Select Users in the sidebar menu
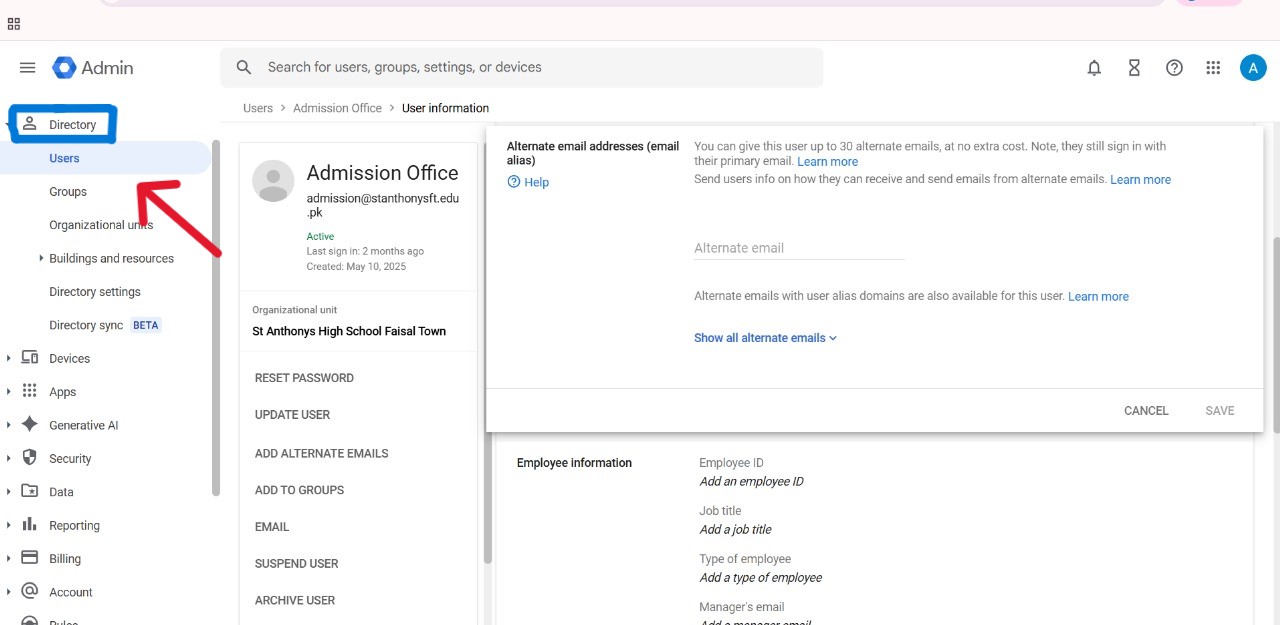This screenshot has width=1280, height=625. click(64, 158)
